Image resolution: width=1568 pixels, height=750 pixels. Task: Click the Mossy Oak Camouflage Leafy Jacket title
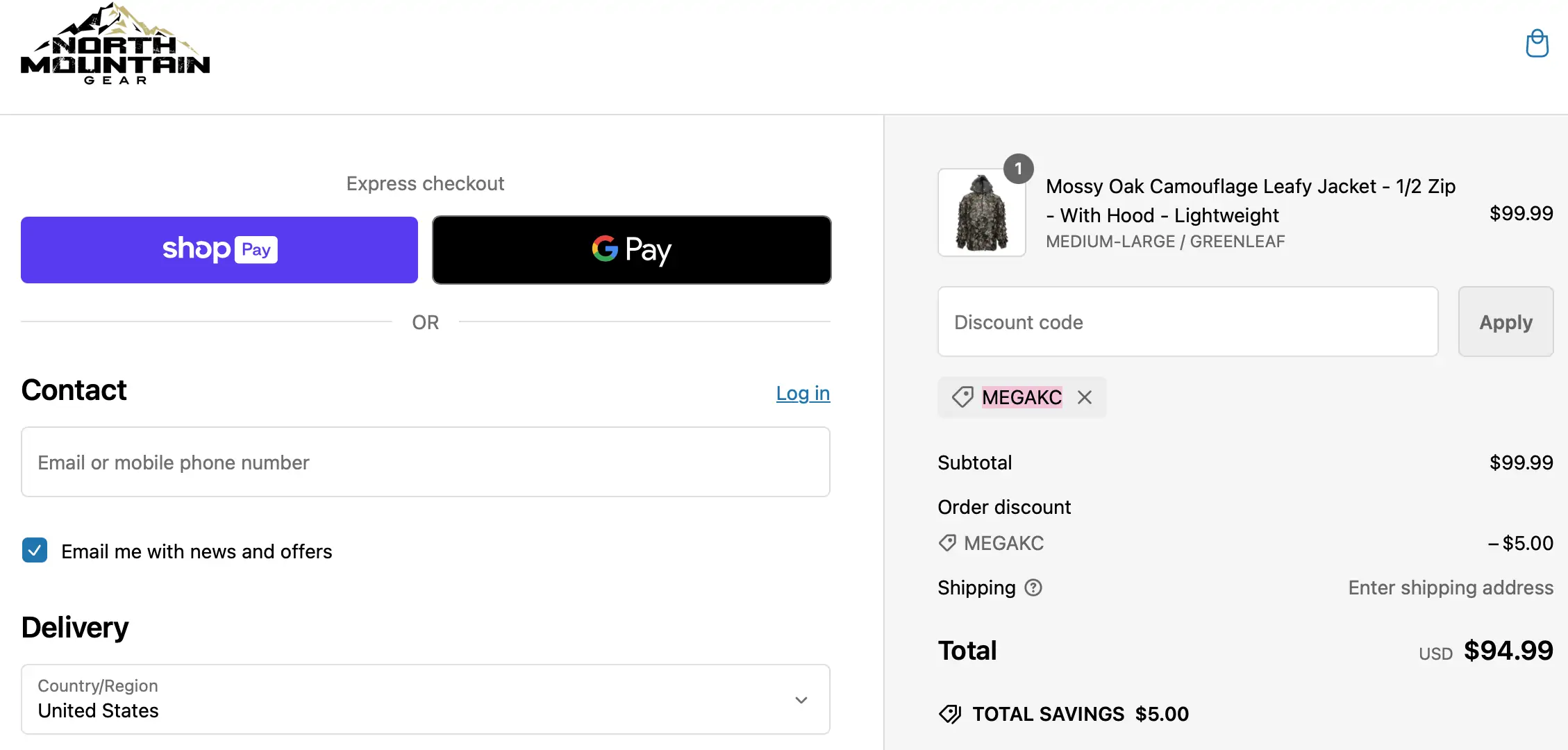pyautogui.click(x=1250, y=200)
